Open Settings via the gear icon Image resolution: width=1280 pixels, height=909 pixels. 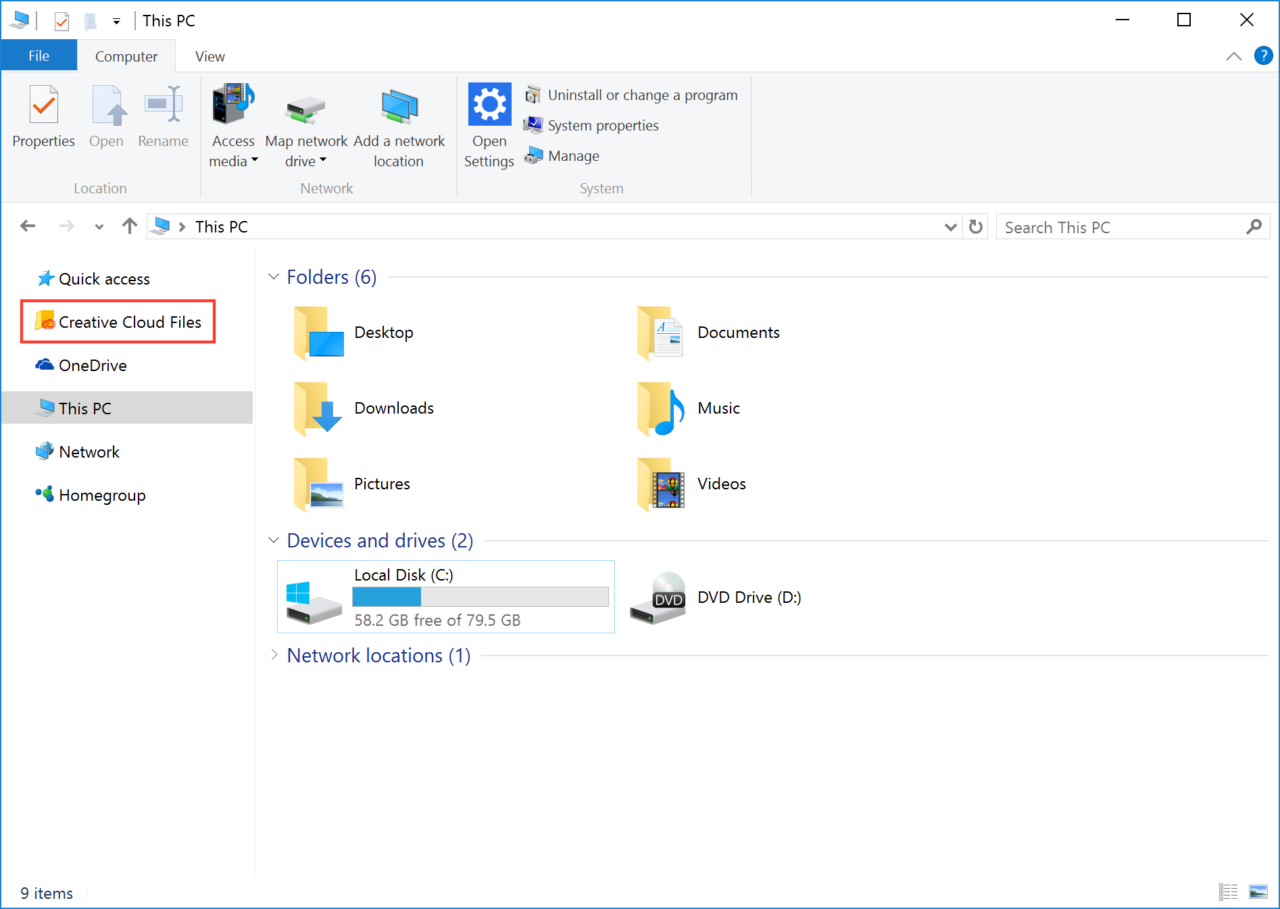click(x=489, y=103)
